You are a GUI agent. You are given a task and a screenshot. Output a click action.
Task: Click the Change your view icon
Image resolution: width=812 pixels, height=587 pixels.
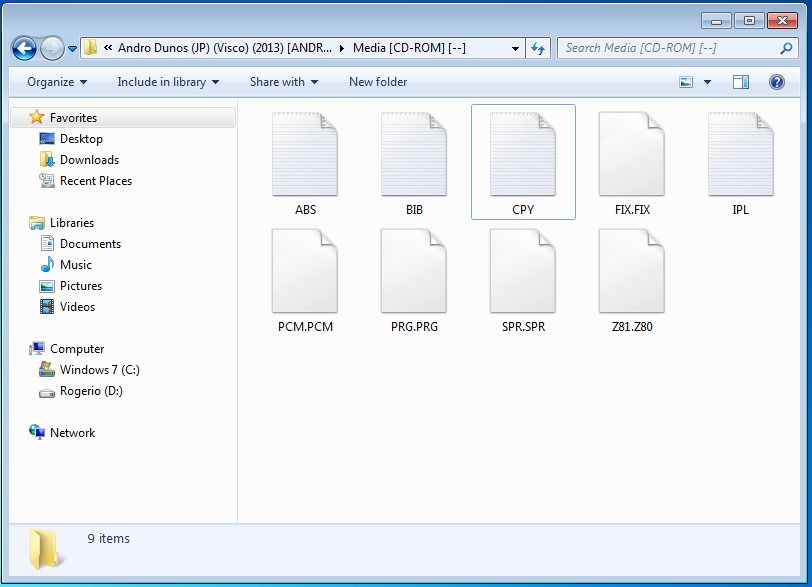tap(686, 82)
